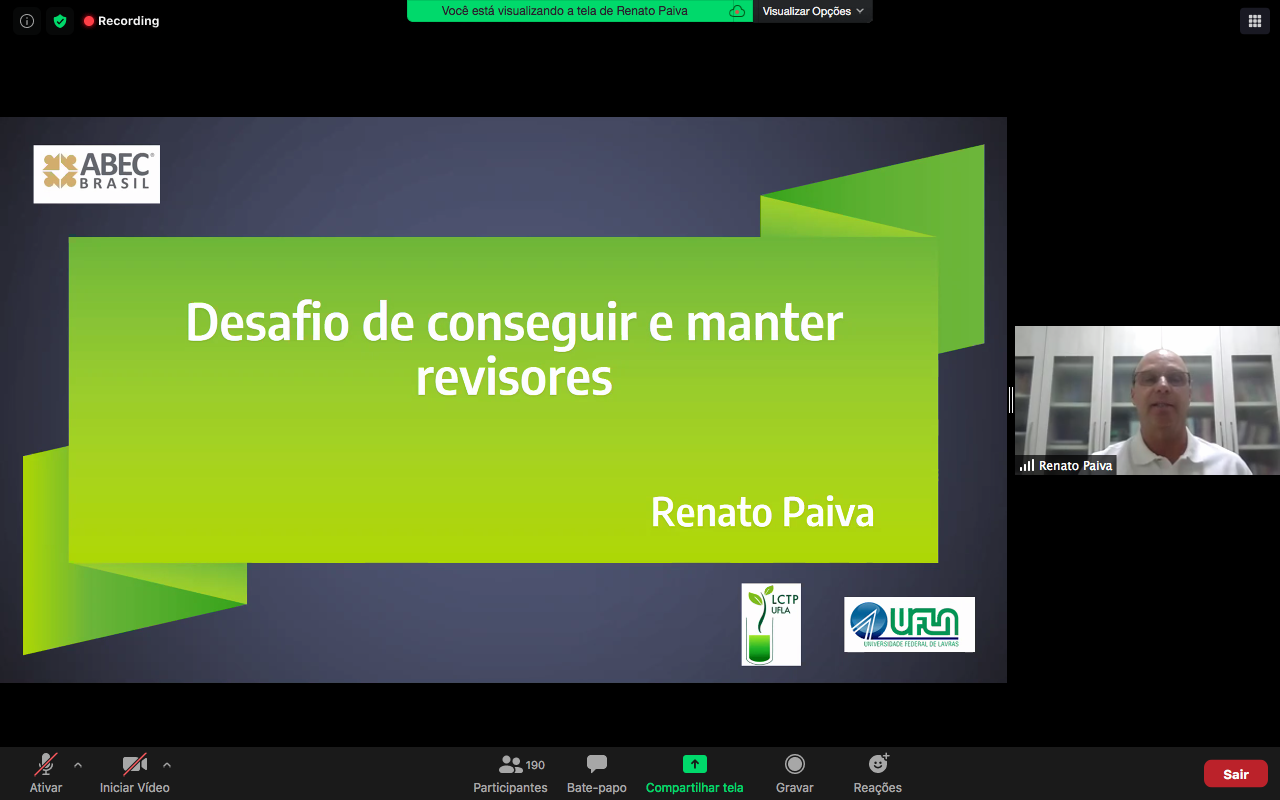This screenshot has width=1280, height=800.
Task: Expand video options arrow beside Iniciar Vídeo
Action: tap(167, 765)
